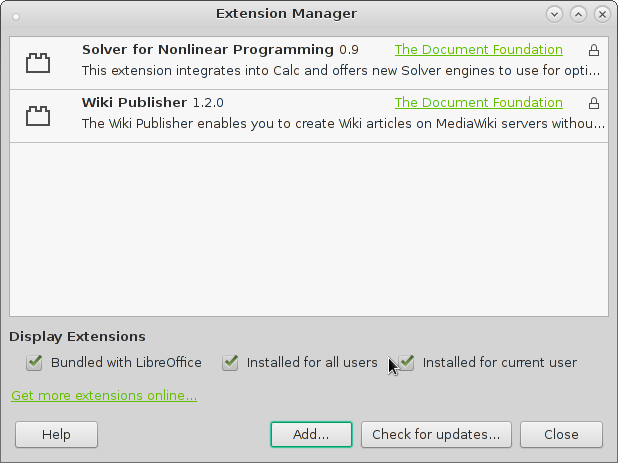Screen dimensions: 618x463
Task: Uncheck Bundled with LibreOffice
Action: click(x=35, y=362)
